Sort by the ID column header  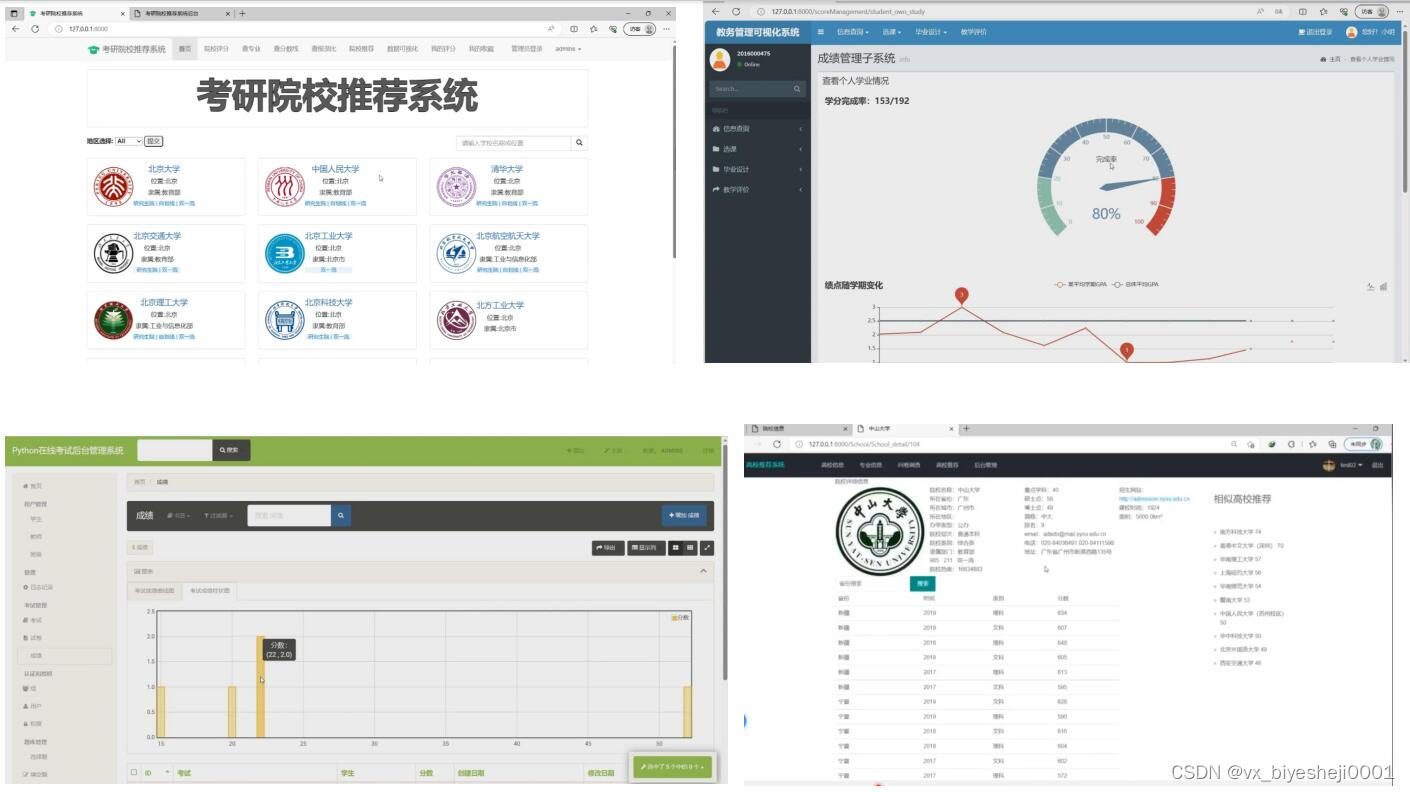[x=148, y=772]
